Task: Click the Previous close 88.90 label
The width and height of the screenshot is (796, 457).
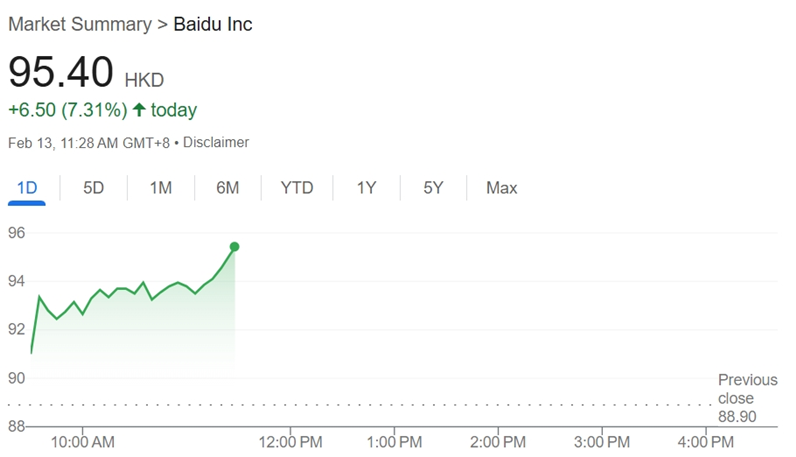Action: point(747,398)
